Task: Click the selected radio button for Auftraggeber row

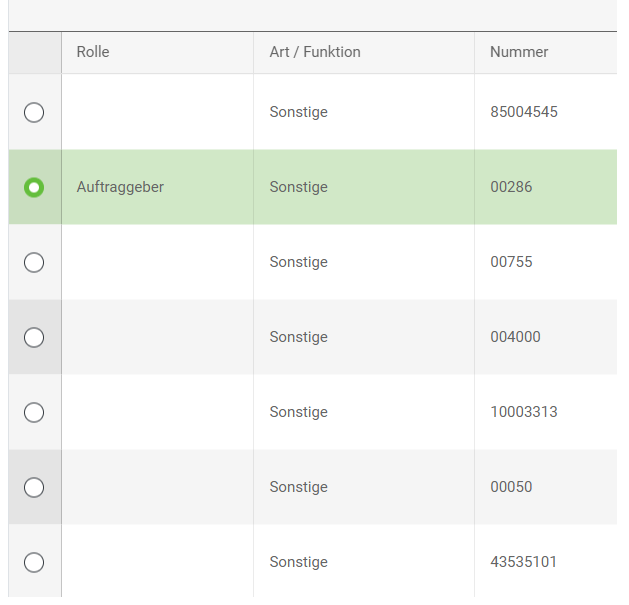Action: (34, 187)
